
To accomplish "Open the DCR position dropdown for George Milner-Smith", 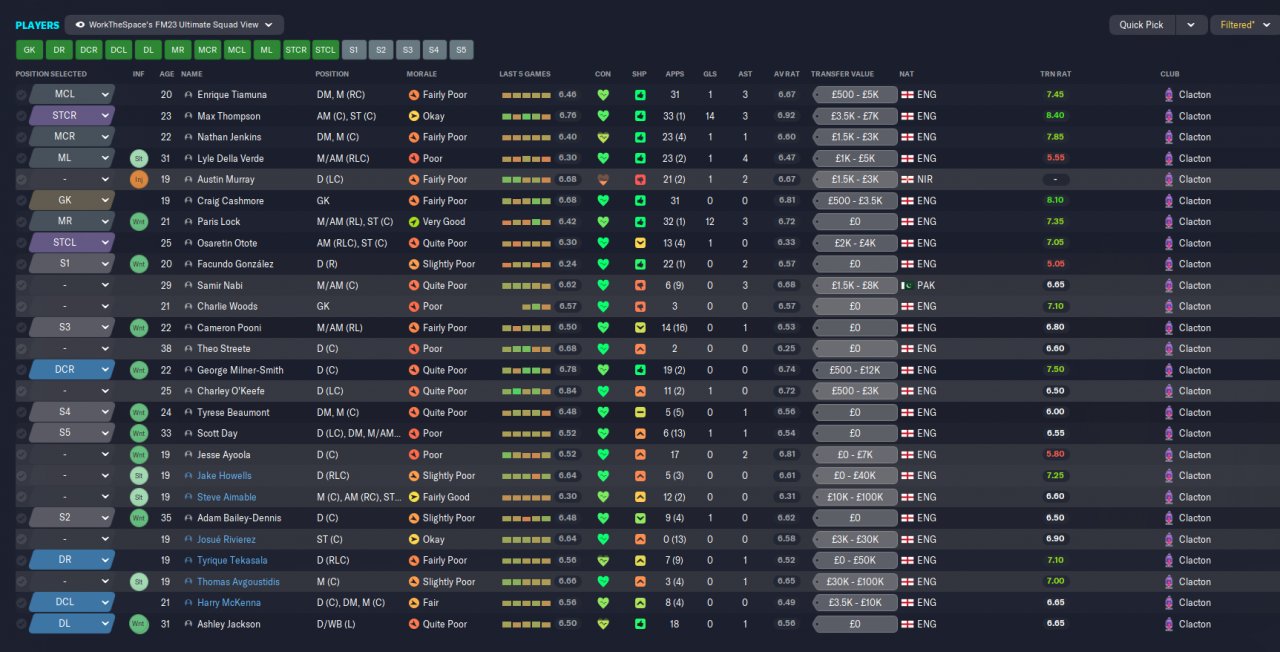I will [72, 370].
